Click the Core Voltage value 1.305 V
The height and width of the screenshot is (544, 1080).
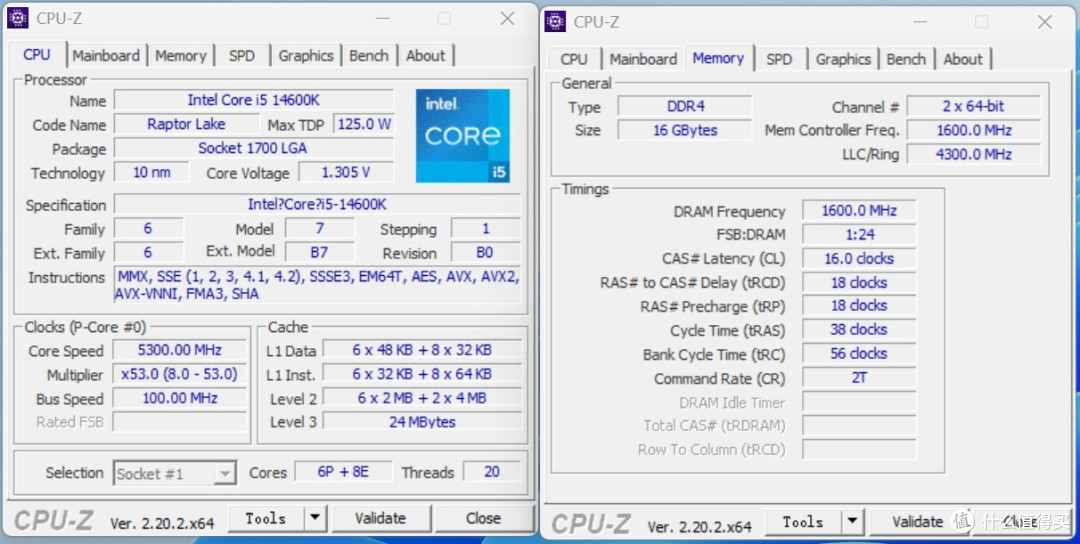(x=346, y=172)
